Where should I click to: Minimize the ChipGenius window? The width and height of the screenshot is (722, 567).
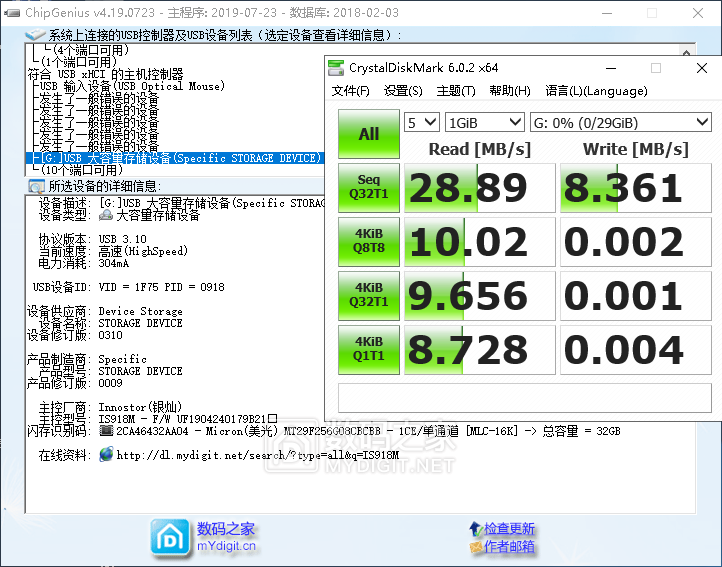click(607, 13)
